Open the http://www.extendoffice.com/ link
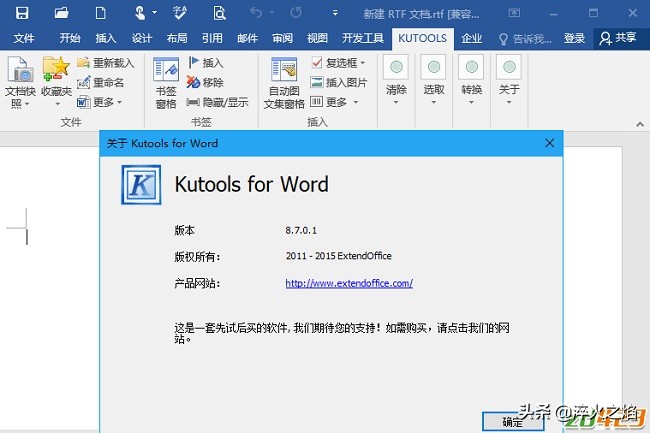 click(349, 283)
